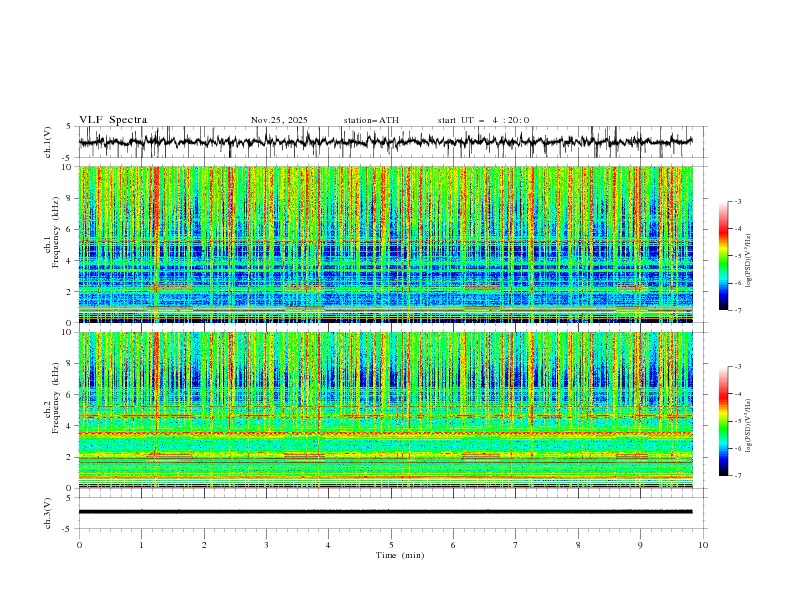Click the ch.1(V) axis label

click(49, 142)
